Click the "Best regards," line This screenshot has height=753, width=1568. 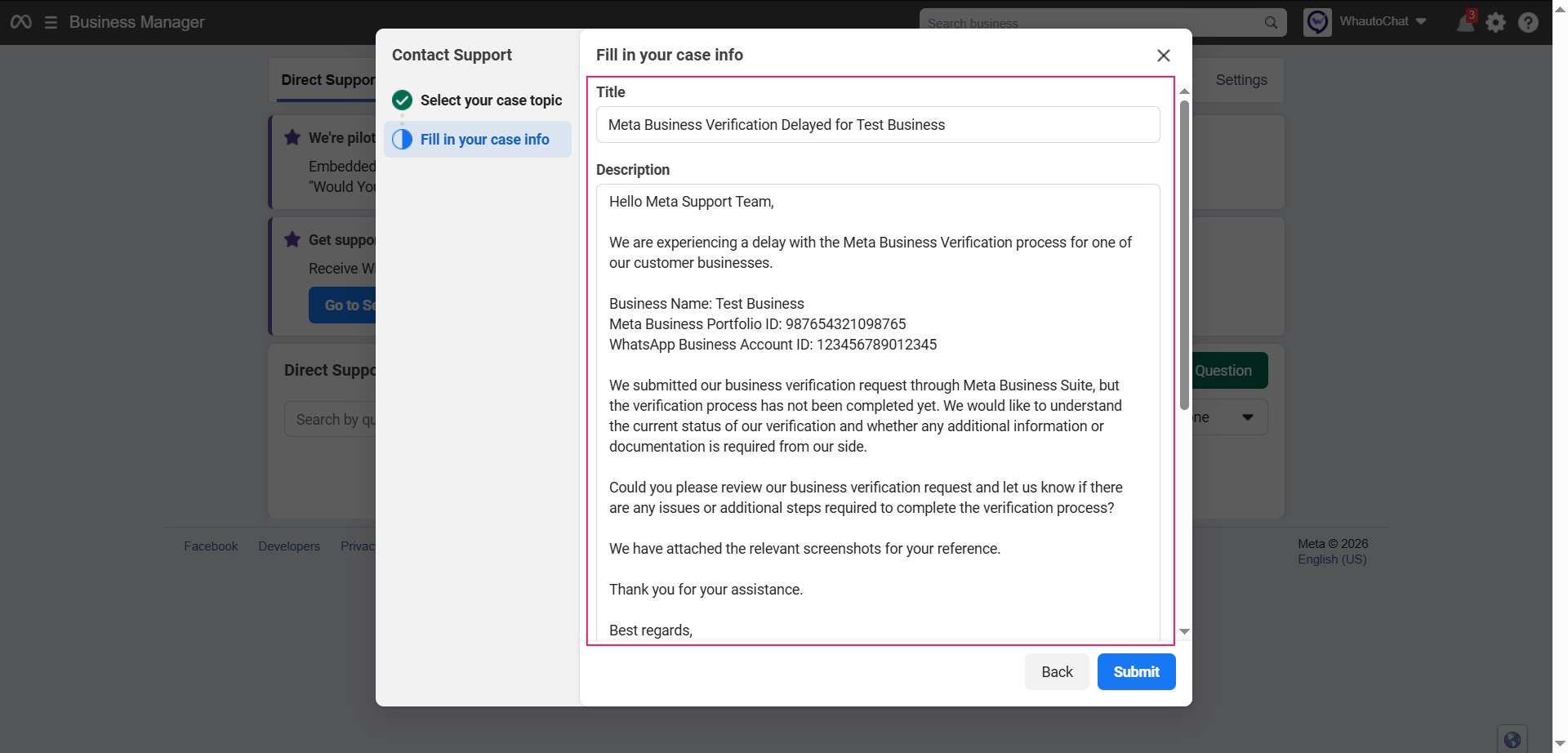(x=651, y=630)
